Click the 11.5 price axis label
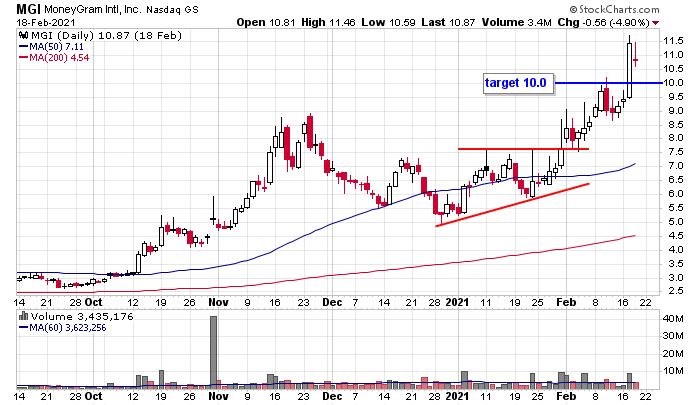The width and height of the screenshot is (700, 405). pos(673,41)
